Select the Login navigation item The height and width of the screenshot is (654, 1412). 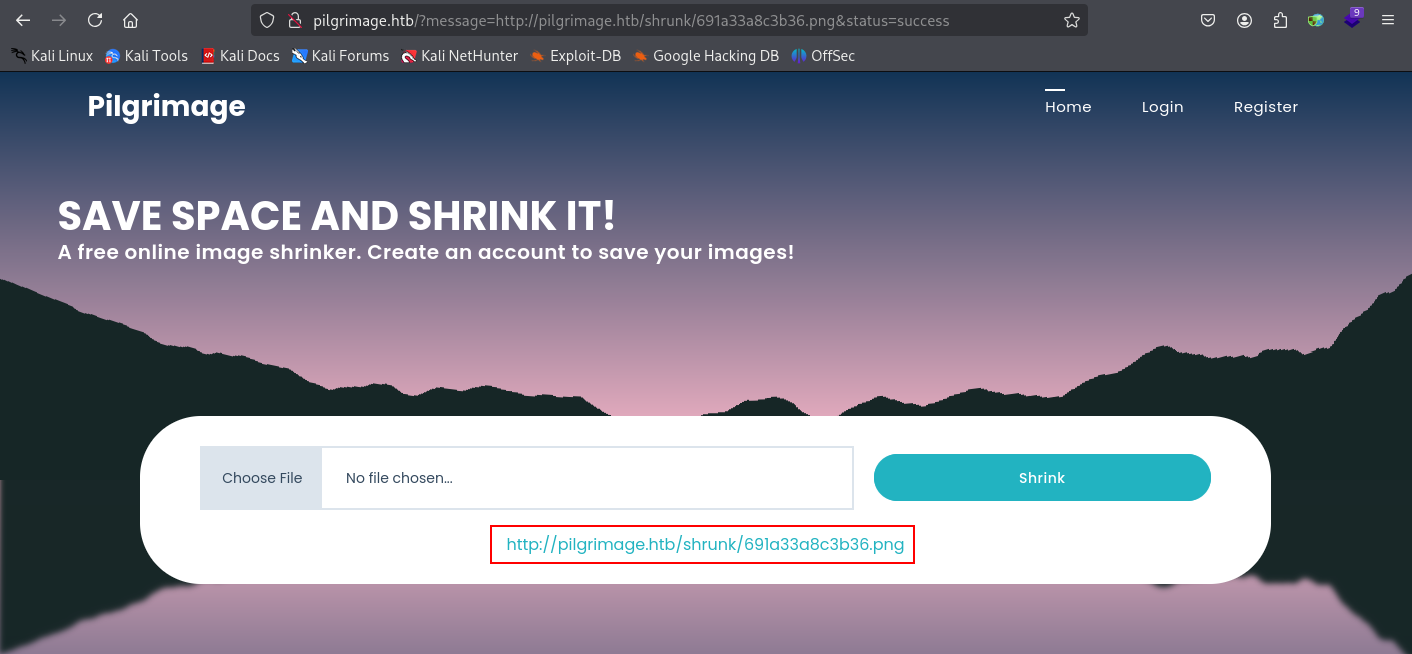[x=1162, y=107]
